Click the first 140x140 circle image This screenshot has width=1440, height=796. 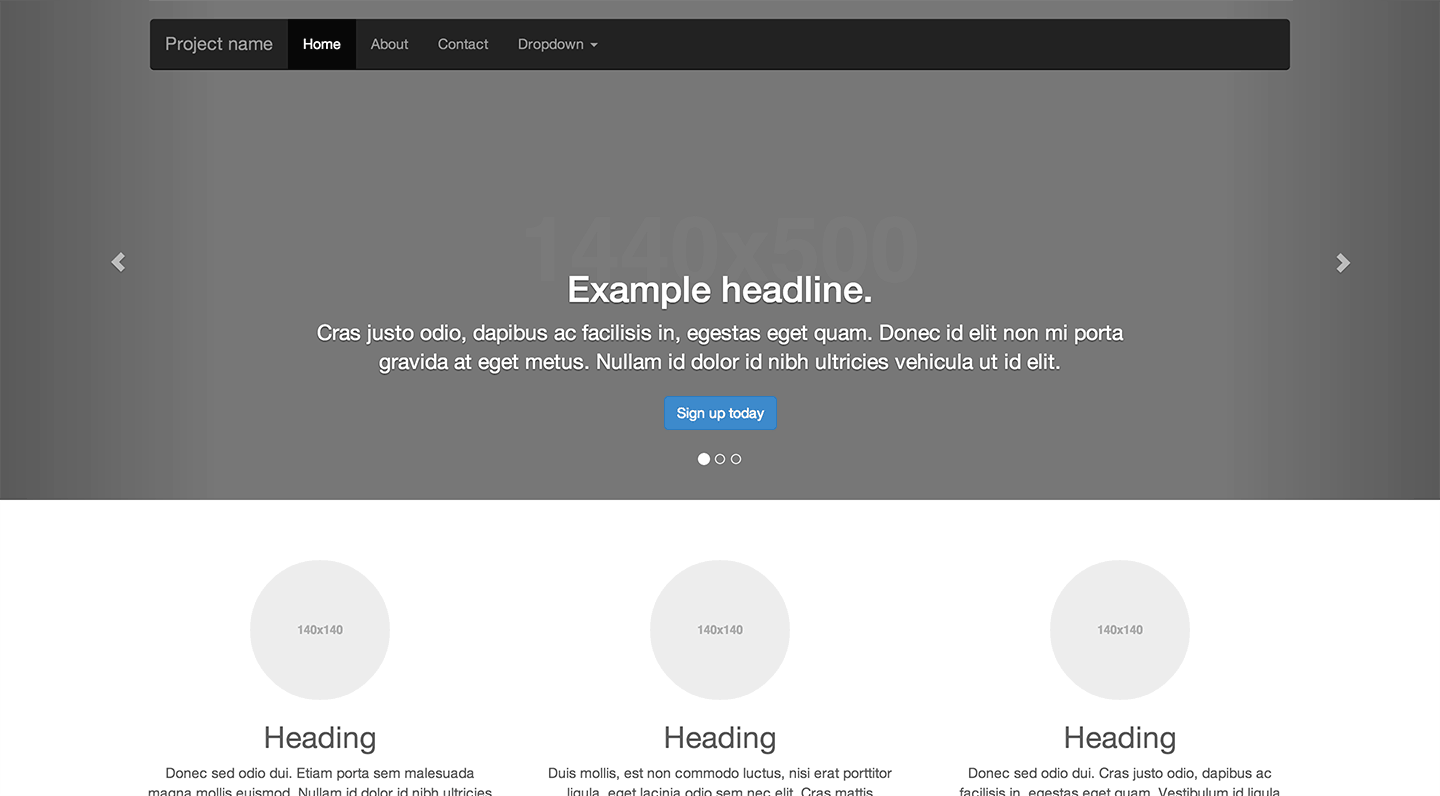coord(320,630)
